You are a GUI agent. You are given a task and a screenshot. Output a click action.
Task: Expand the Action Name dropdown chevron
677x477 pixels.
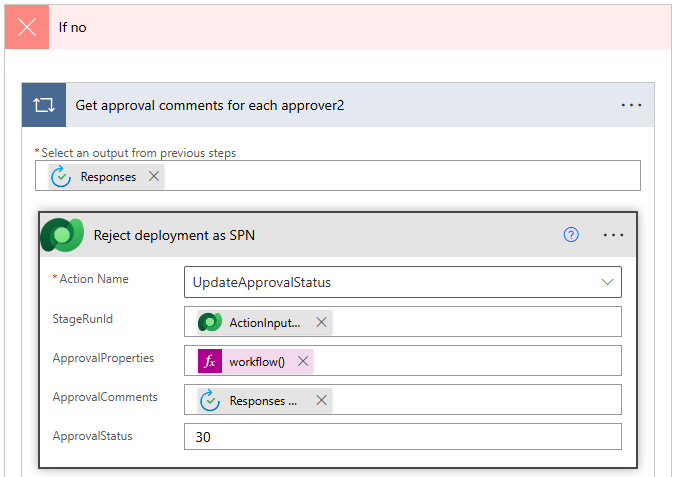(x=607, y=282)
